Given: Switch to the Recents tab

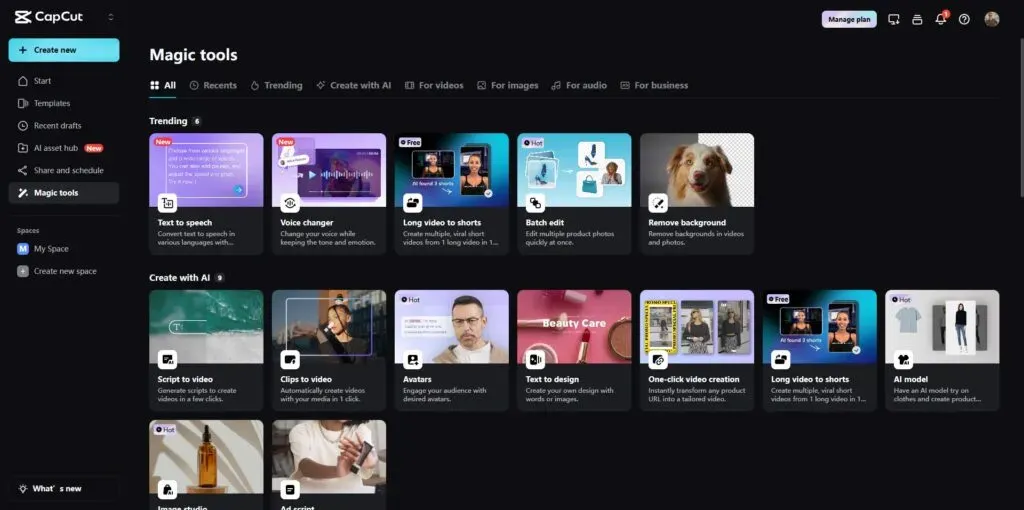Looking at the screenshot, I should (213, 86).
